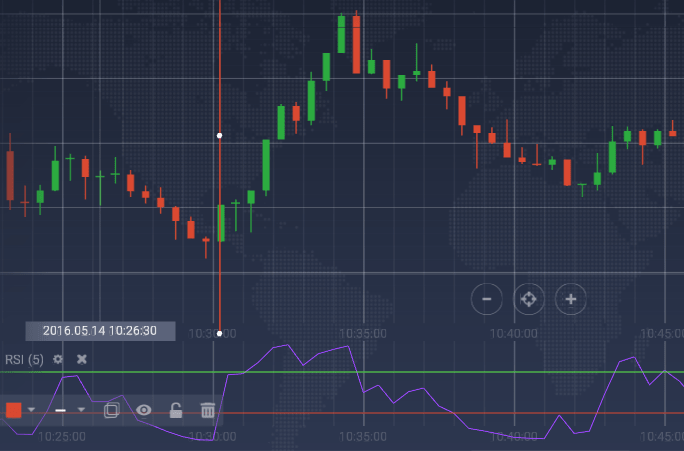Pick line color with red swatch
The image size is (684, 451).
point(14,410)
